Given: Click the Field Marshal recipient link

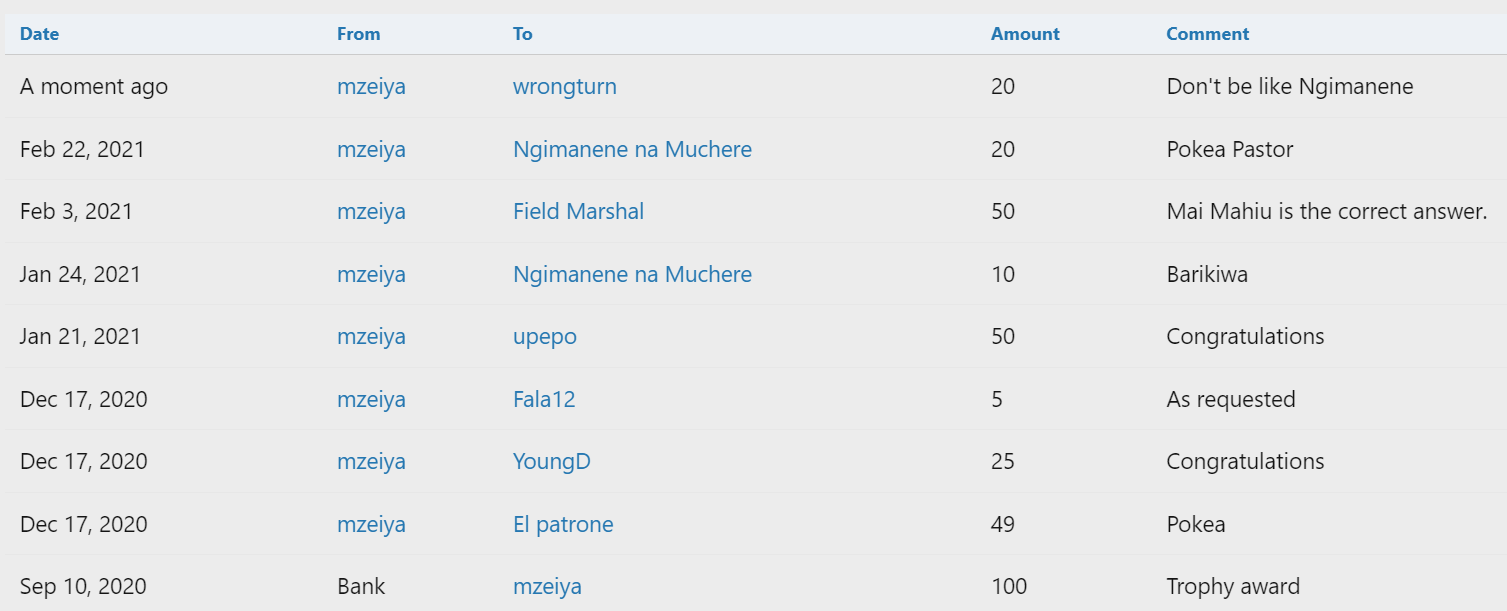Looking at the screenshot, I should [x=578, y=212].
